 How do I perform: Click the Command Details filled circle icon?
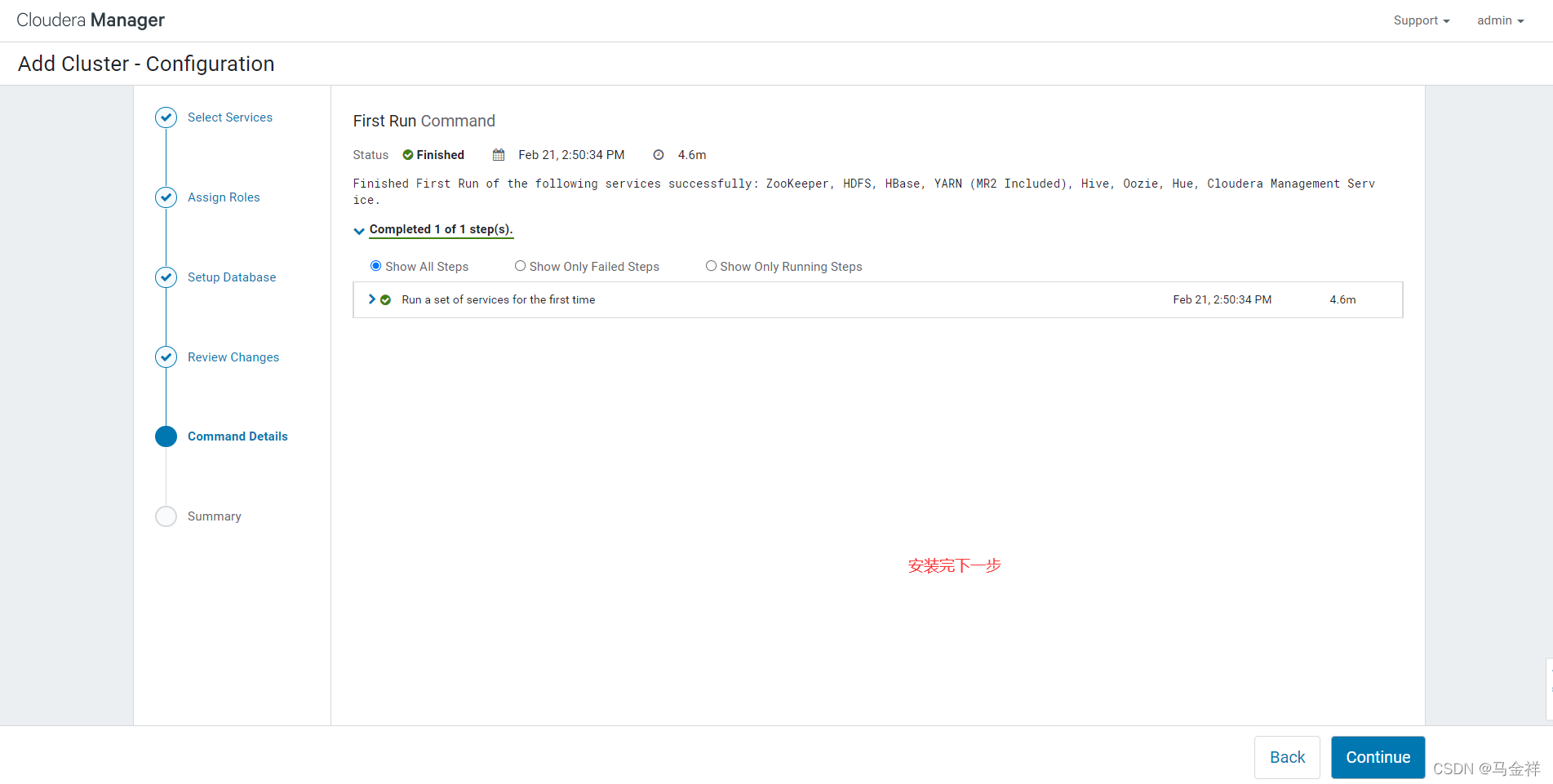pyautogui.click(x=166, y=436)
